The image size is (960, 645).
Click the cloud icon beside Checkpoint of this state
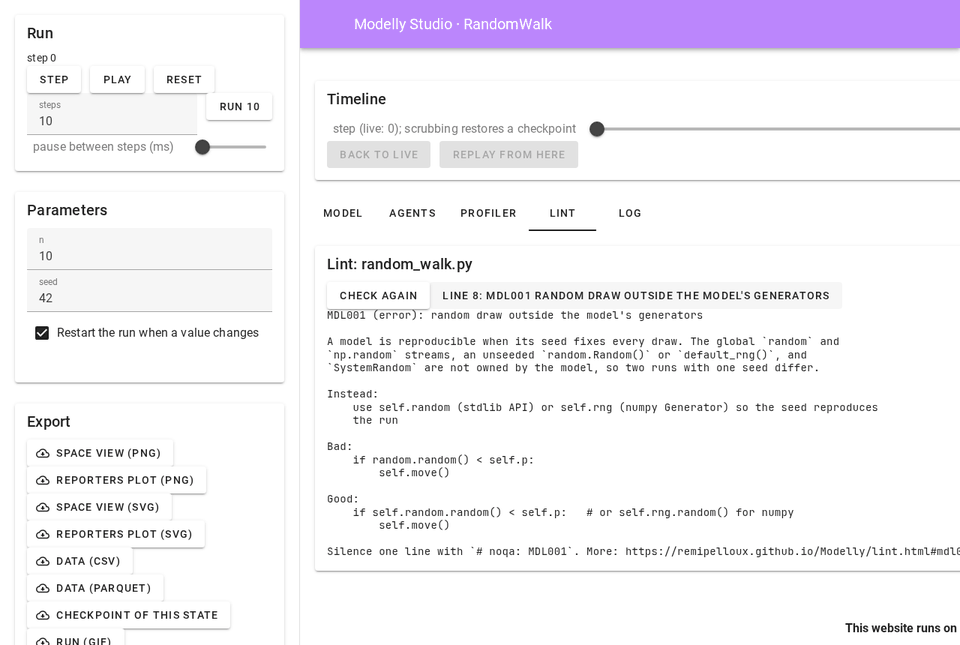[x=43, y=615]
